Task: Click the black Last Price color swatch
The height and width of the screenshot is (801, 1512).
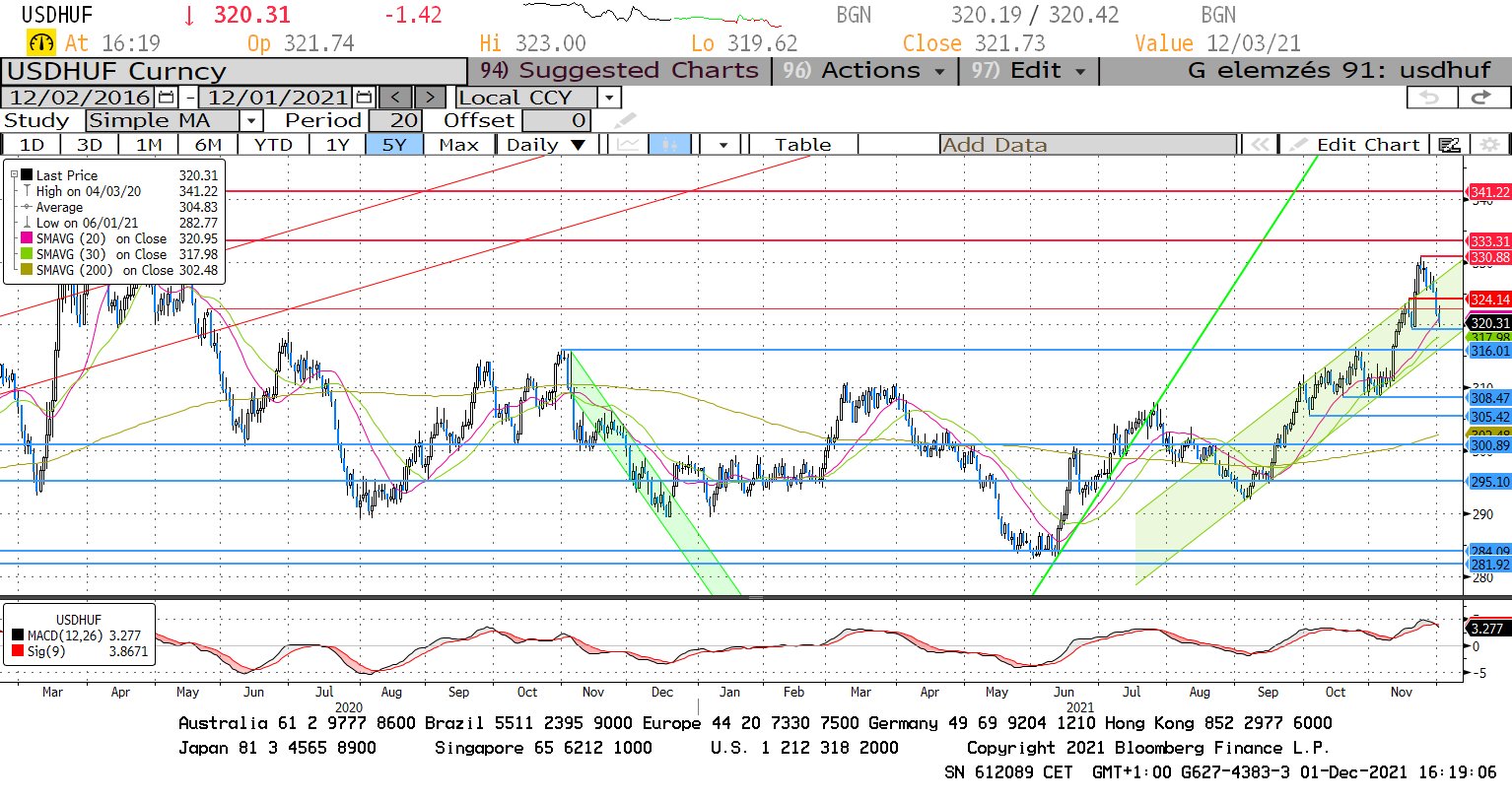Action: coord(28,175)
